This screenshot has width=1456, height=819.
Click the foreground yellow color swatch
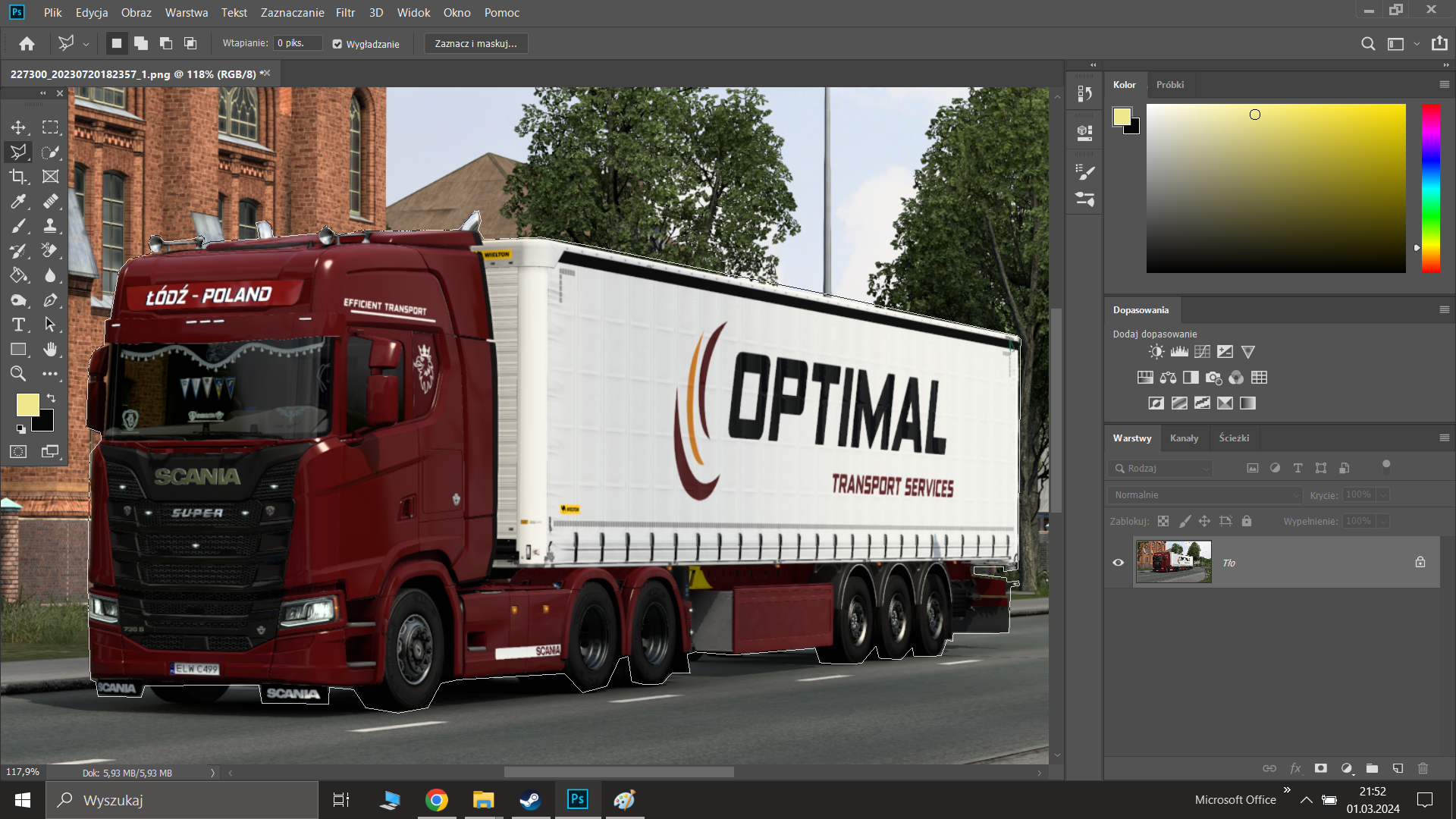coord(27,405)
